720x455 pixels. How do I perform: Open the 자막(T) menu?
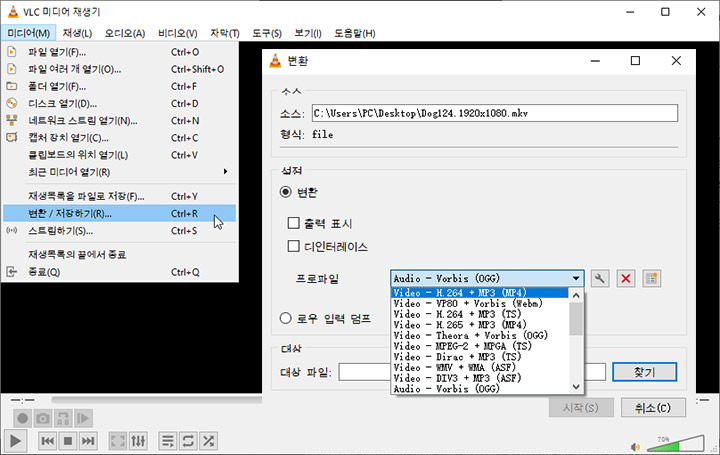(x=225, y=33)
